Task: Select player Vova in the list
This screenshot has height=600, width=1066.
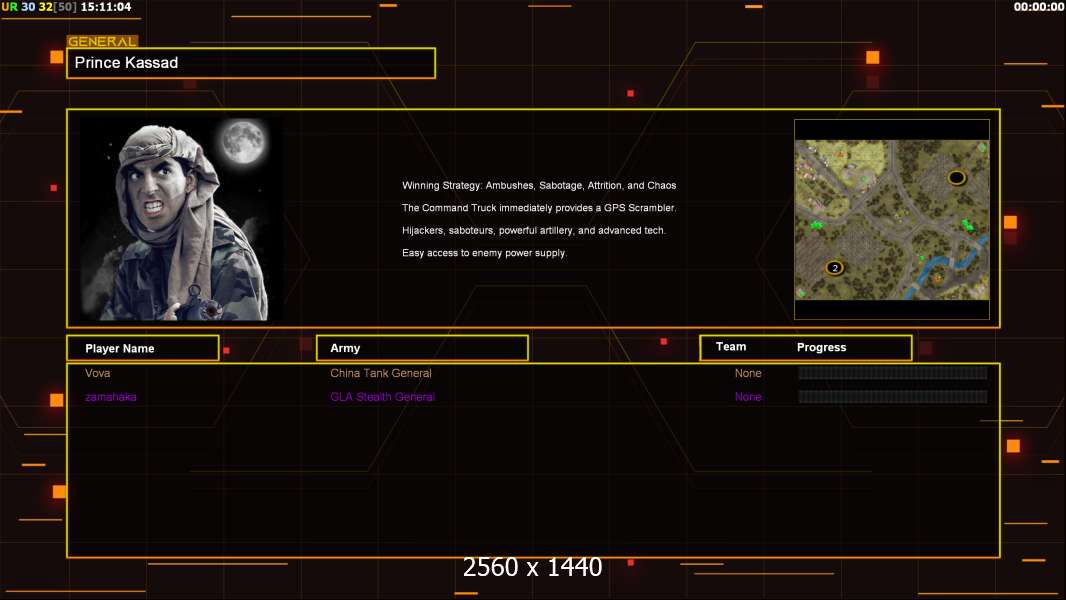Action: 98,373
